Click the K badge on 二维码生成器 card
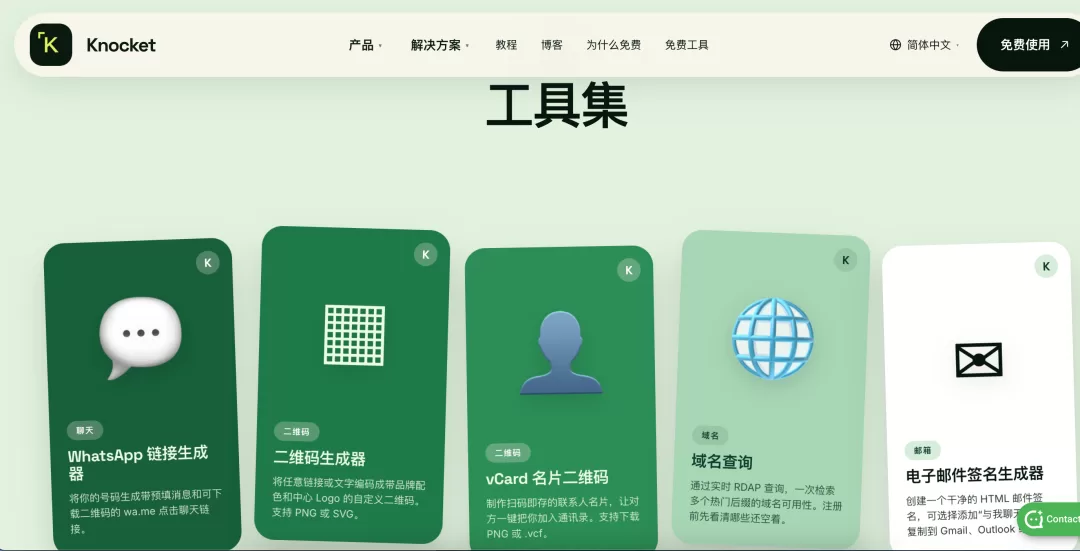Viewport: 1080px width, 551px height. (x=426, y=254)
